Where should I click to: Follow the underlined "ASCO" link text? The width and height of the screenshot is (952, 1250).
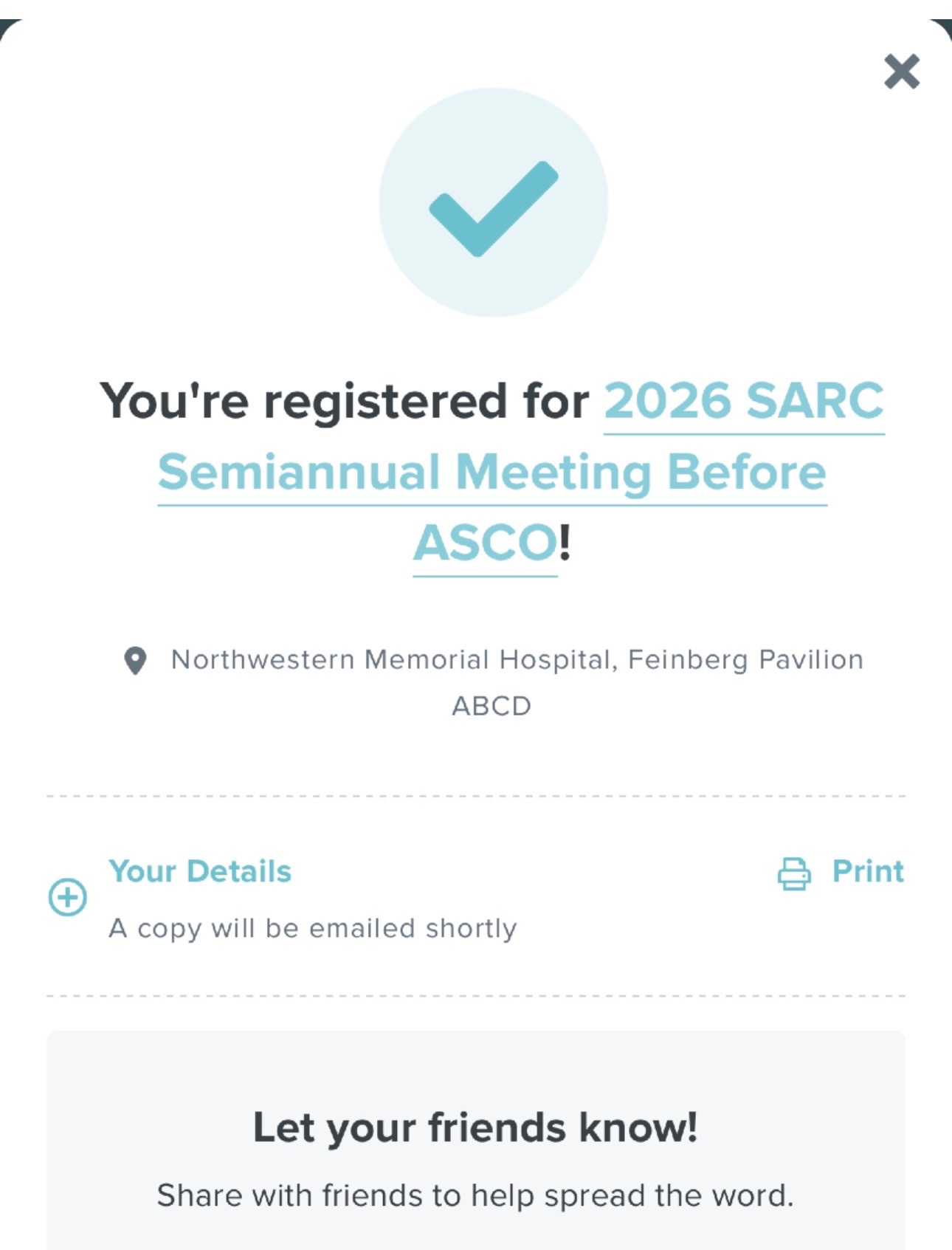point(485,543)
